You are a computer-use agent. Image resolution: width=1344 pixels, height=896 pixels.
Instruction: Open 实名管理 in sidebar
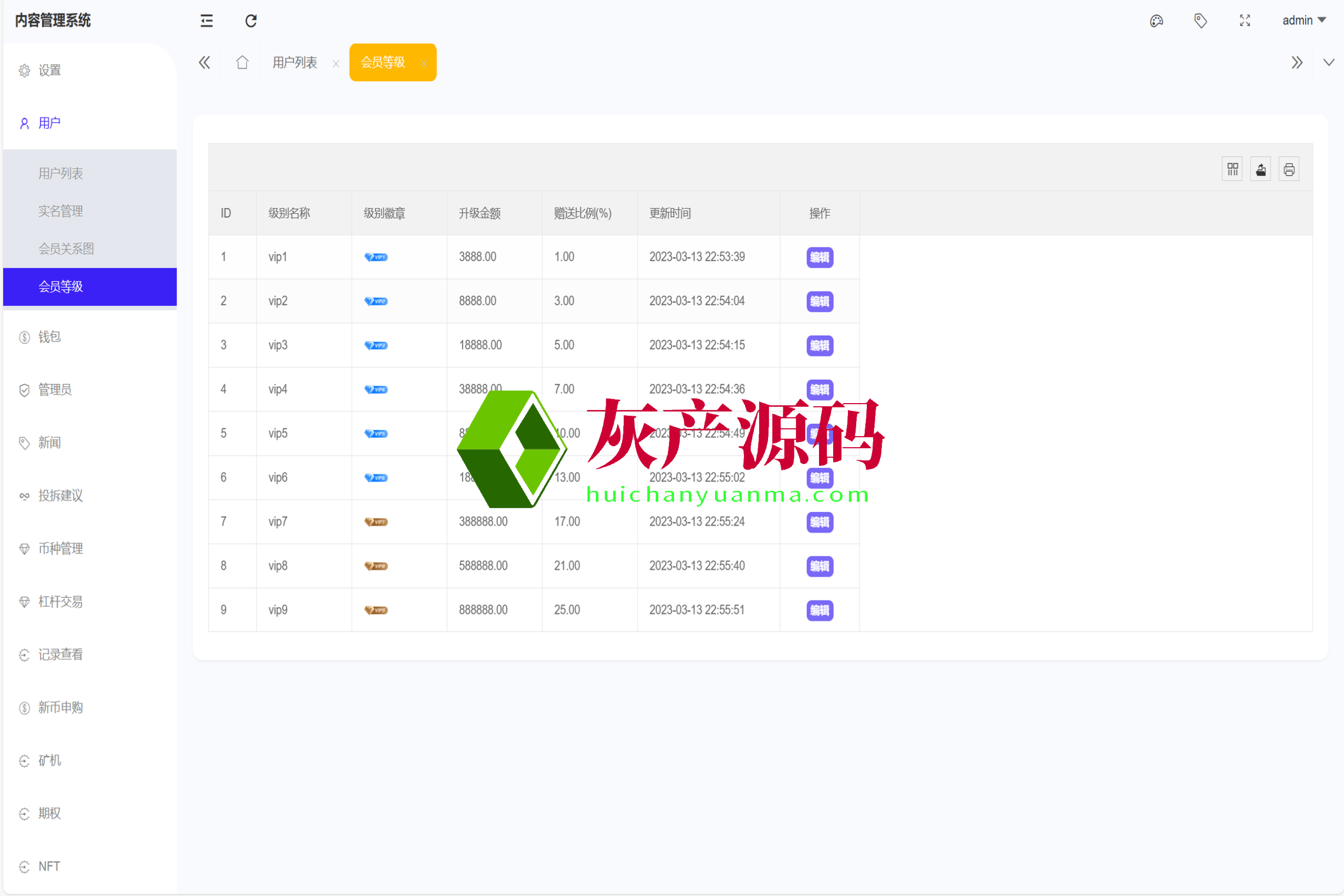60,212
